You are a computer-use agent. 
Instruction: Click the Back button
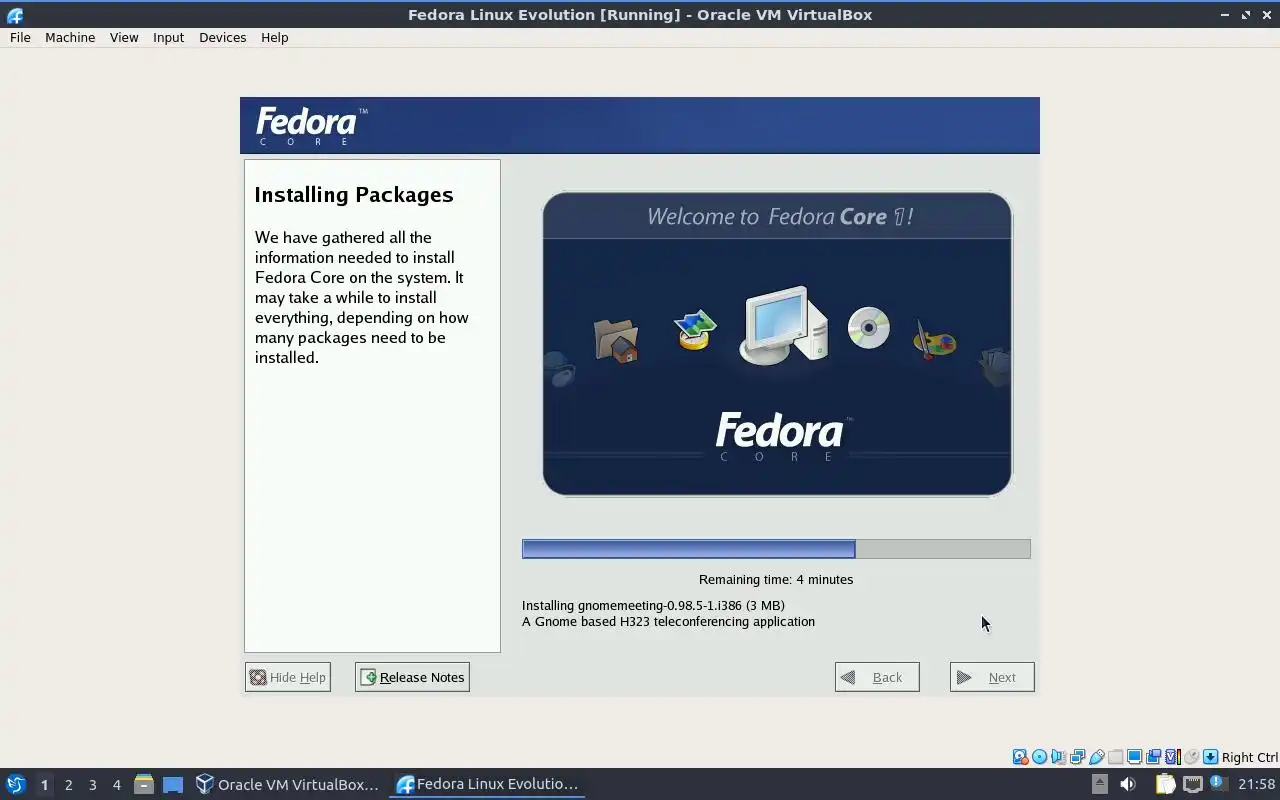pyautogui.click(x=877, y=677)
